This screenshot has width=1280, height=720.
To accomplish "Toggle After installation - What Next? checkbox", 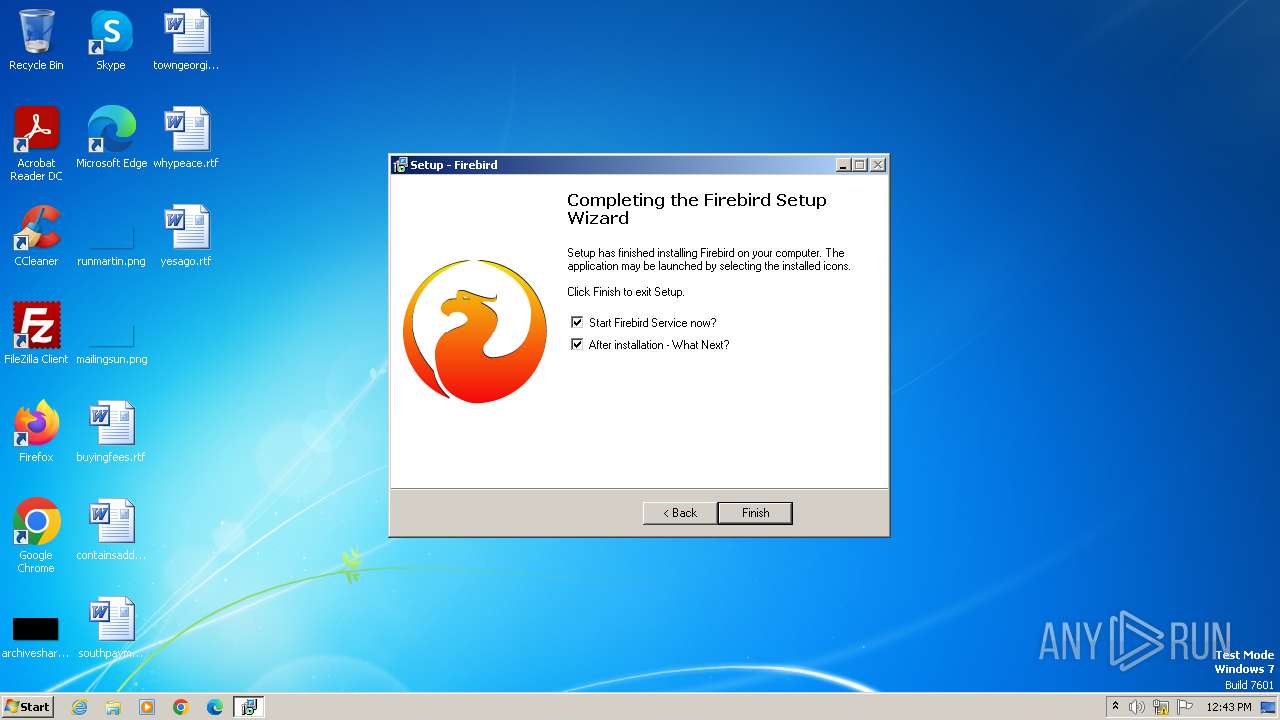I will click(576, 345).
